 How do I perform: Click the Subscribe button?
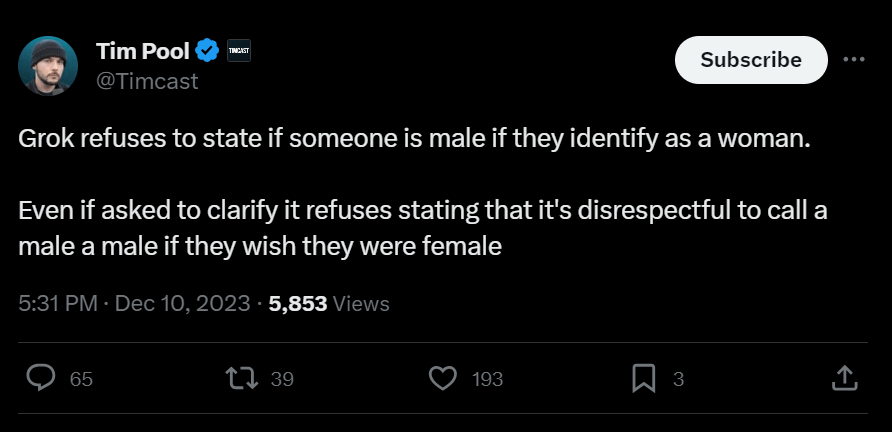pos(751,60)
